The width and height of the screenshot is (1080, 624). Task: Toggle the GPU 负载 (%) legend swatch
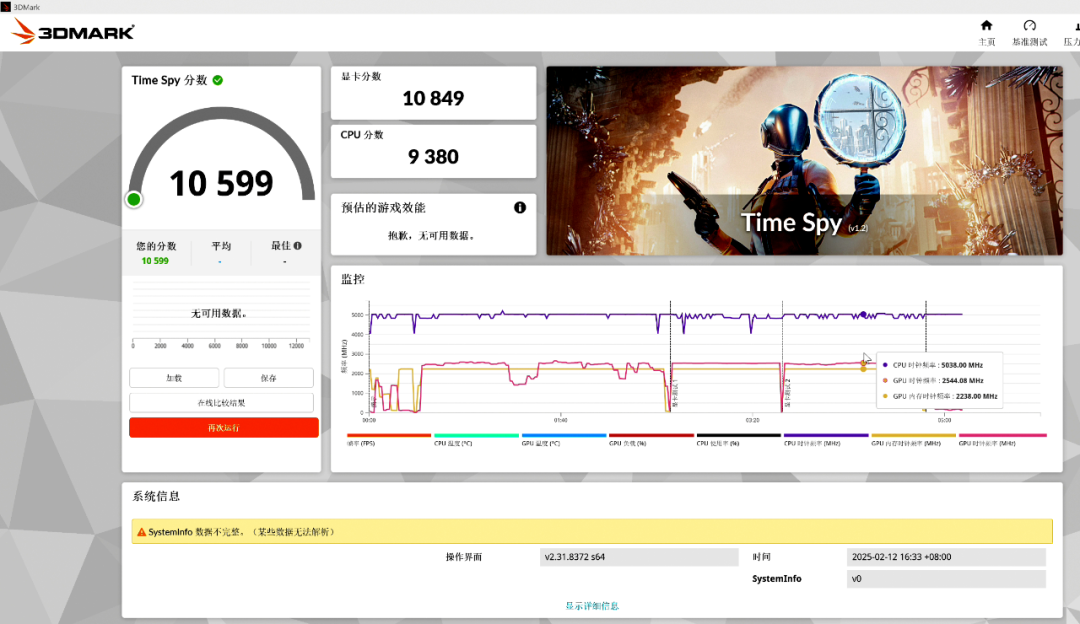click(652, 435)
